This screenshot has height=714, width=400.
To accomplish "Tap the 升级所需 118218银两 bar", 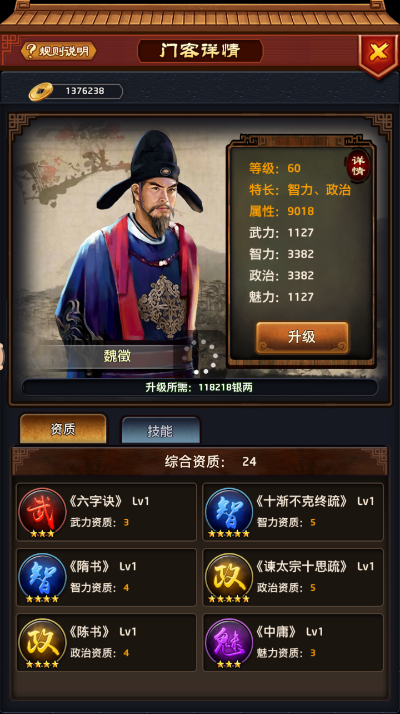I will click(200, 388).
